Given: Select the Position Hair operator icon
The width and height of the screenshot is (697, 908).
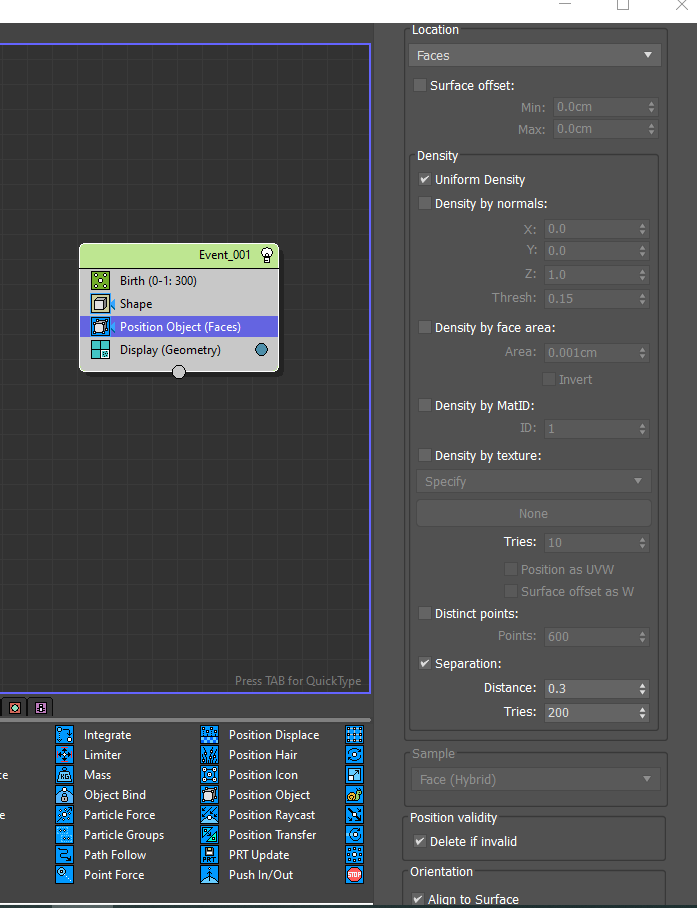Looking at the screenshot, I should [x=210, y=755].
